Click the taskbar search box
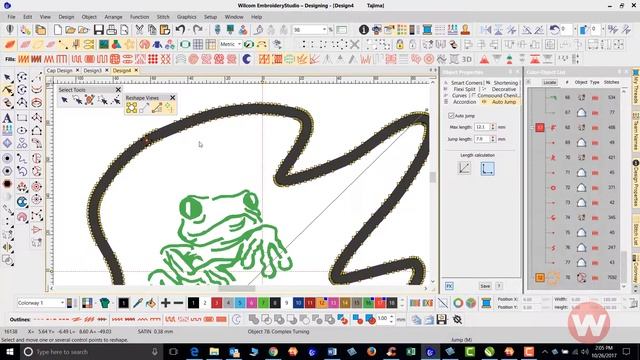 (91, 351)
